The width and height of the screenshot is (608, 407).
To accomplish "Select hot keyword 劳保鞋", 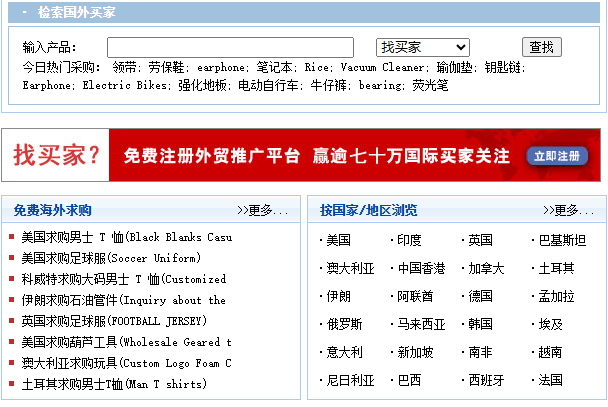I will coord(166,67).
